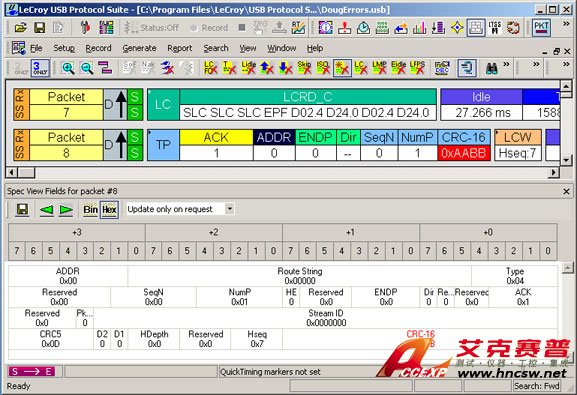Expand the overflow chevron beside binoculars icon
This screenshot has width=577, height=395.
point(506,64)
